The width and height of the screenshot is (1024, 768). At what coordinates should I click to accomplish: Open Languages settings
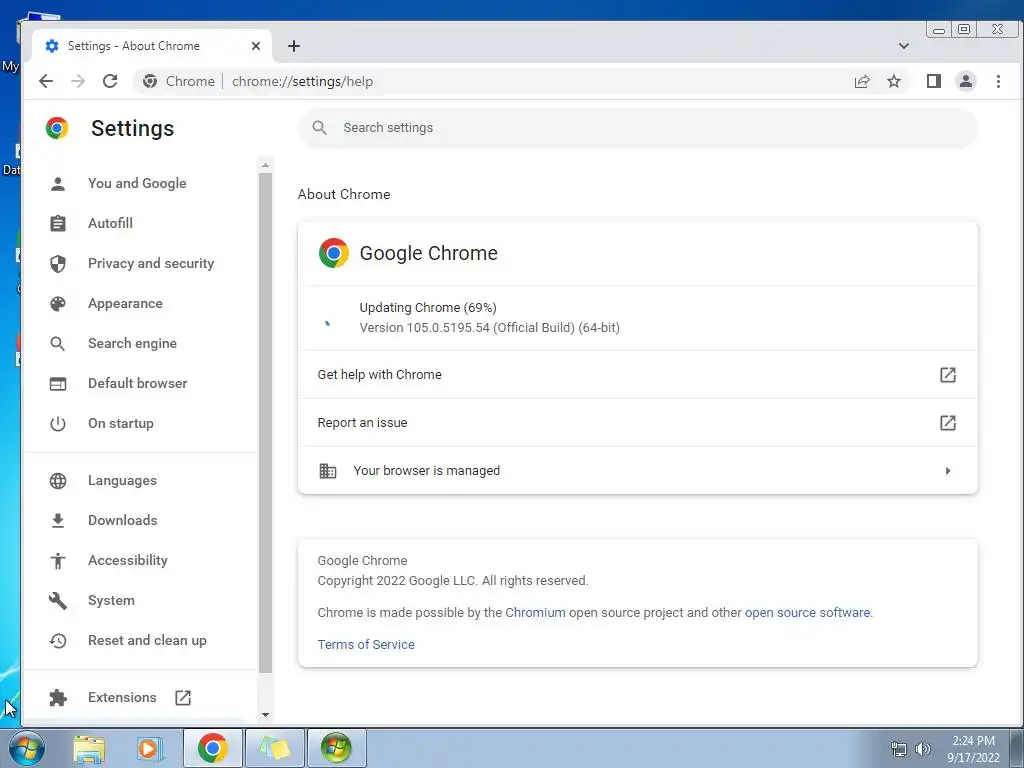(122, 481)
